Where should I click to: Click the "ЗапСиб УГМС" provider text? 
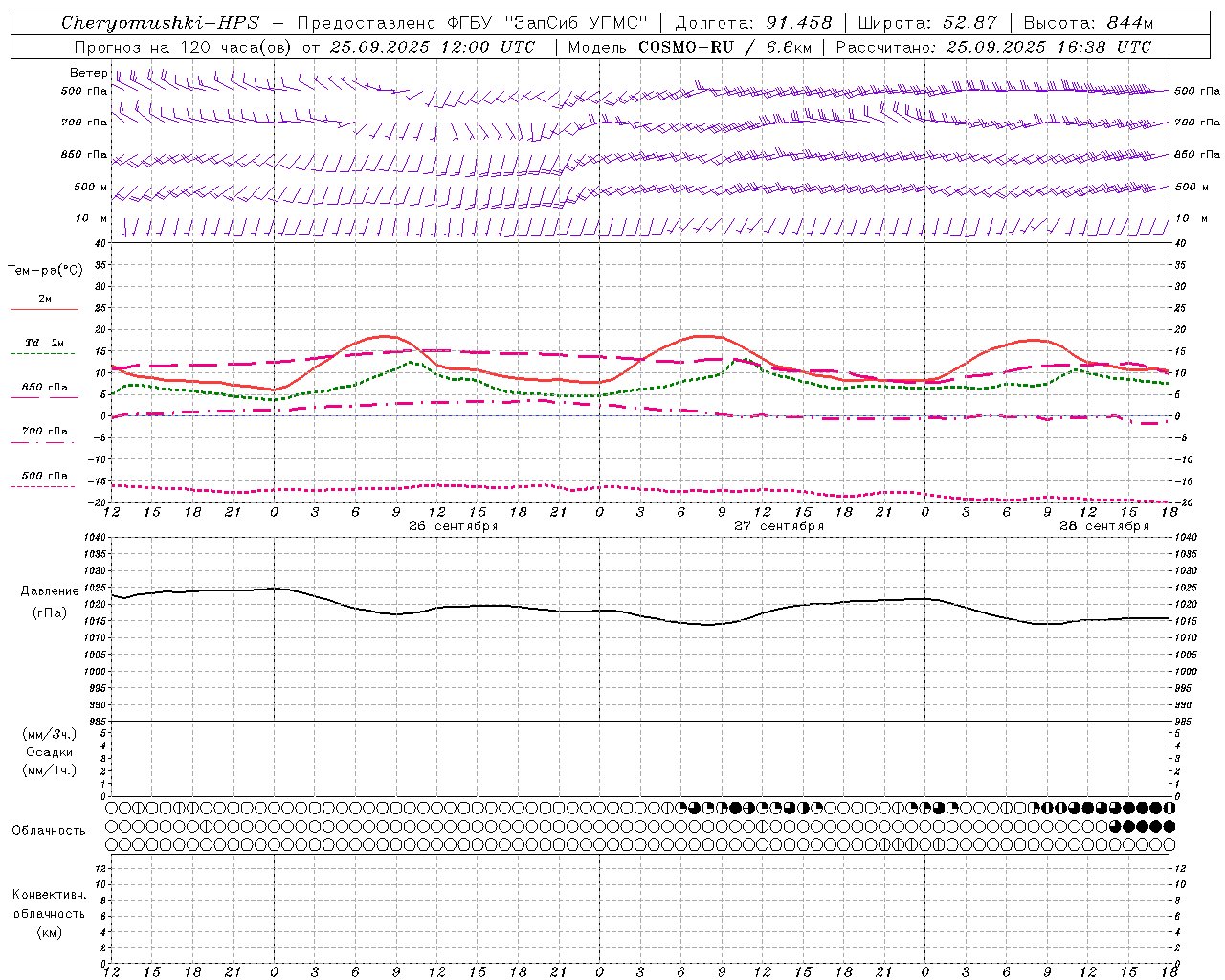[576, 23]
